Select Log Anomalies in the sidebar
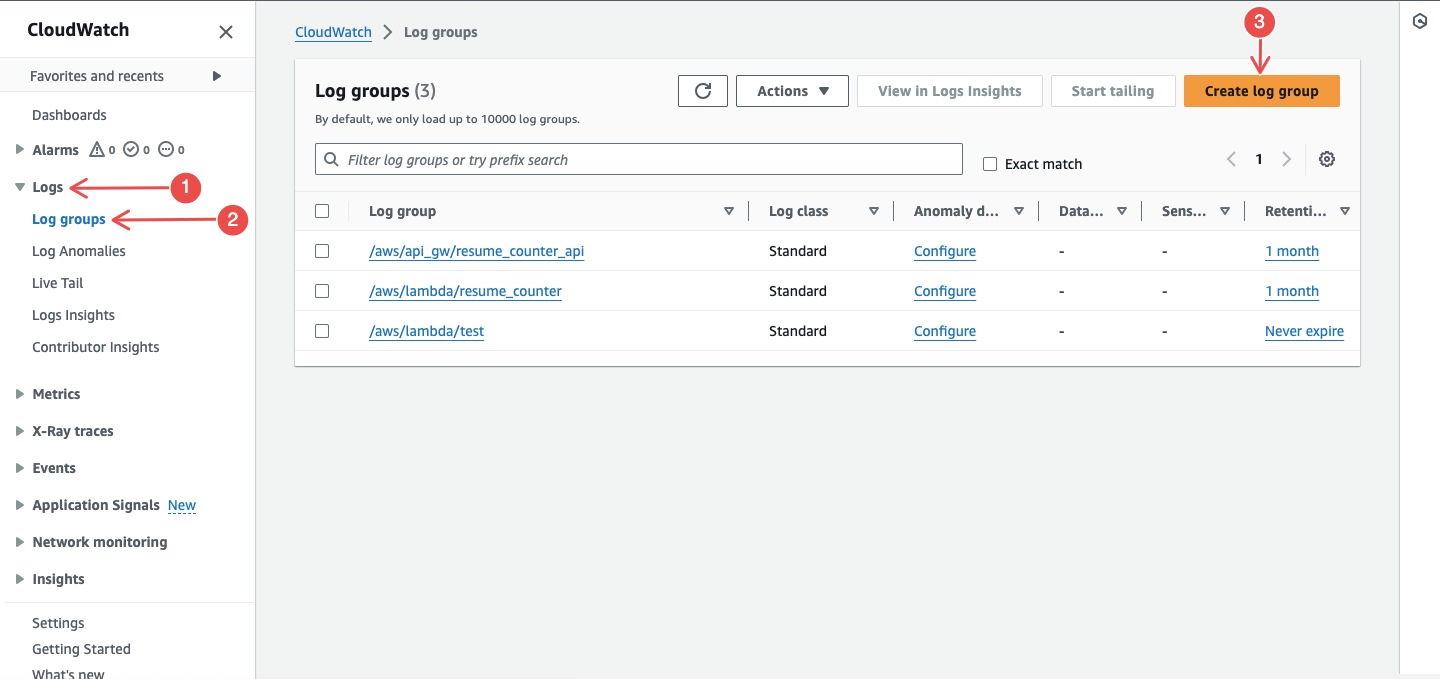This screenshot has width=1440, height=679. [78, 250]
